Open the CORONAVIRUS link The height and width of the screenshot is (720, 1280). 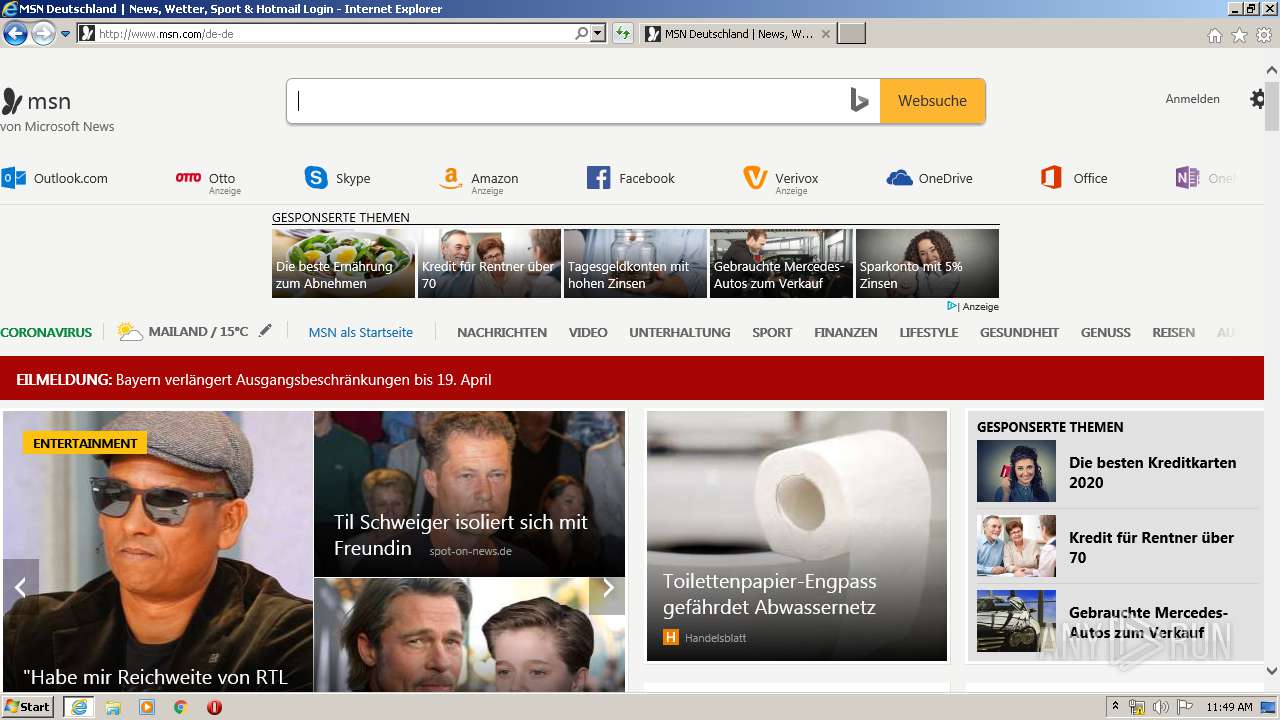point(46,332)
